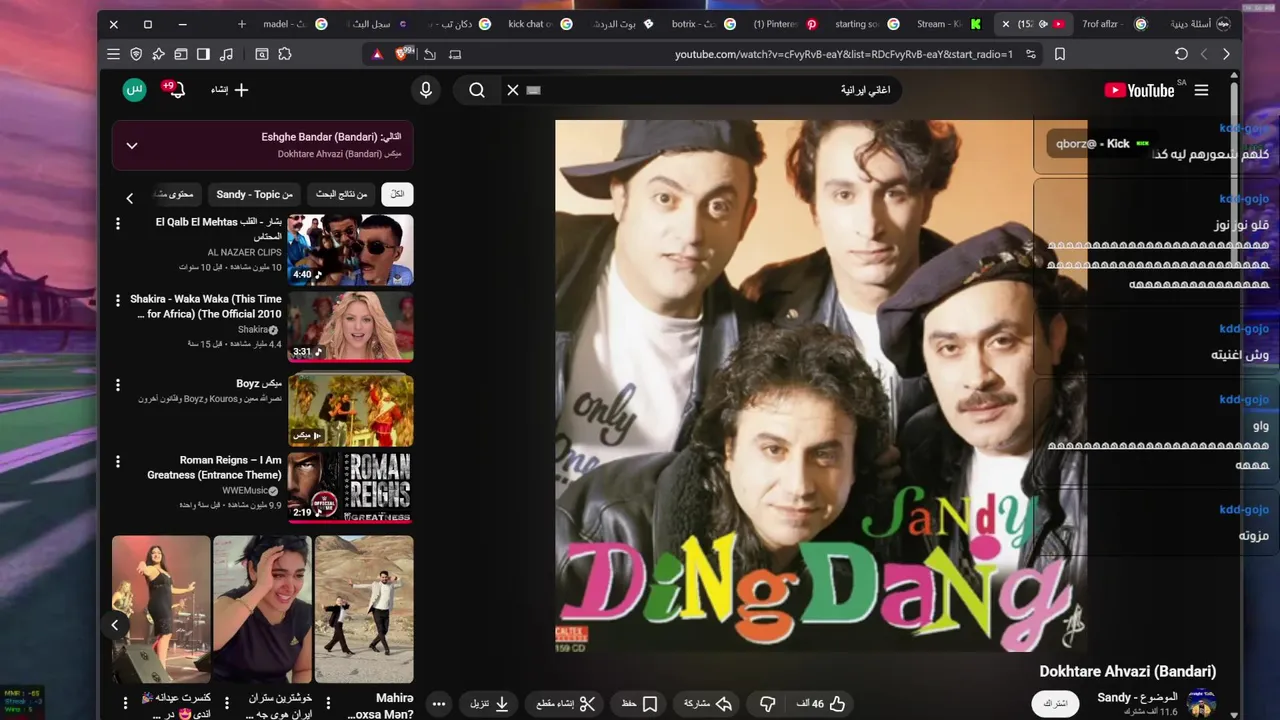
Task: Create a clip via إنشاء مقطع button
Action: pos(566,704)
